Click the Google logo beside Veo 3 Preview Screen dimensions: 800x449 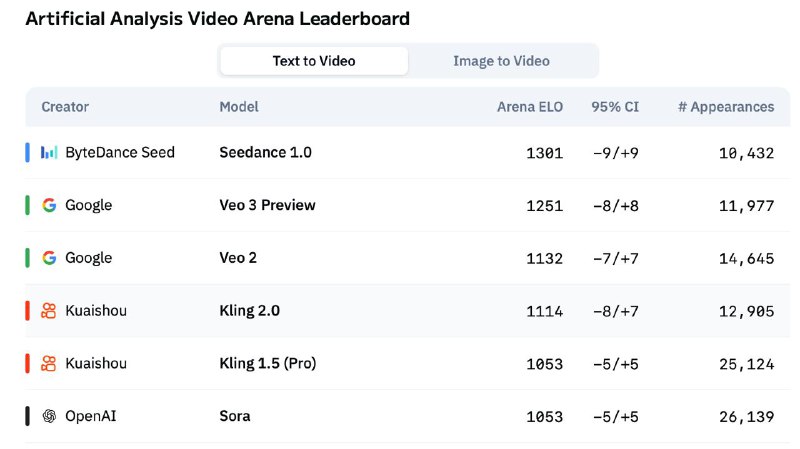pyautogui.click(x=49, y=205)
